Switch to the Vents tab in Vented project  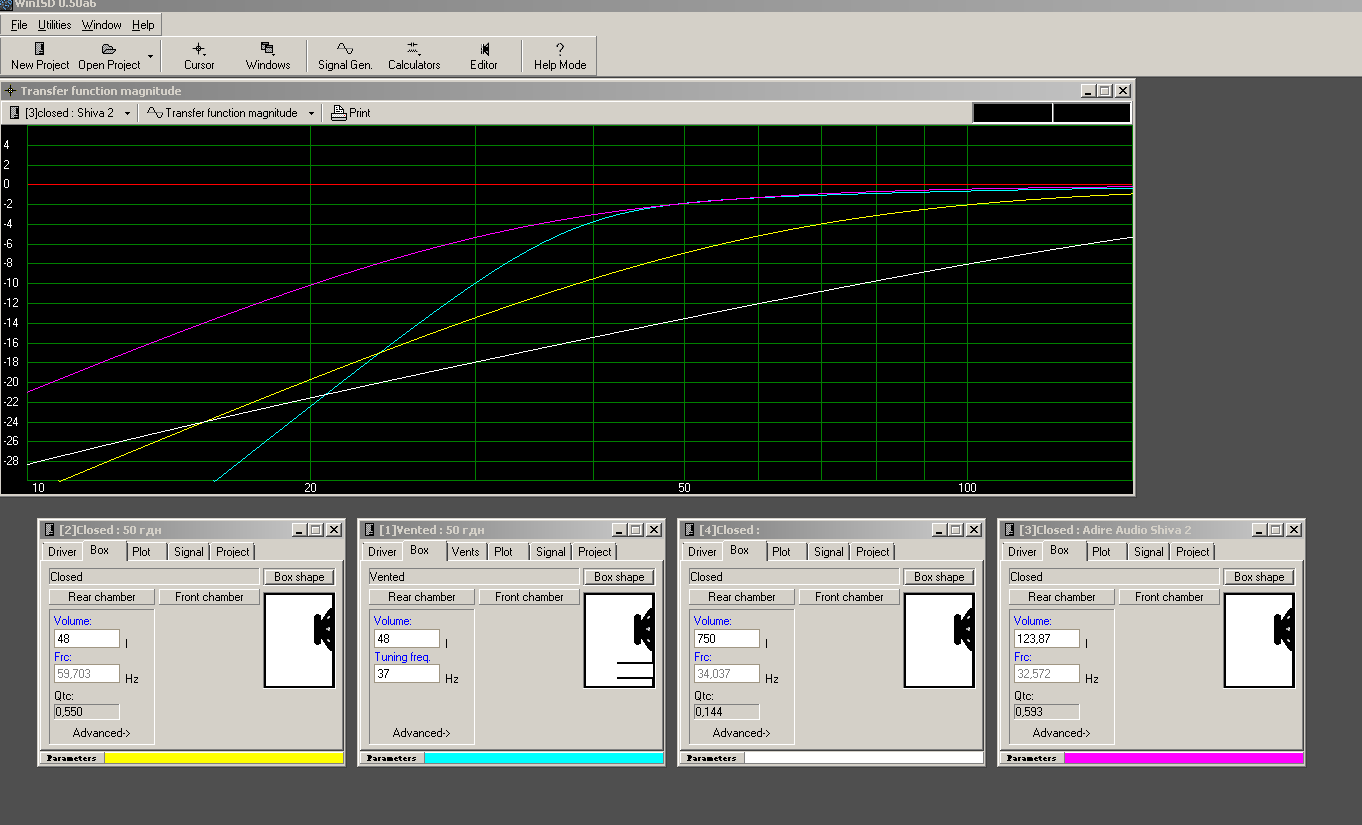(x=465, y=552)
